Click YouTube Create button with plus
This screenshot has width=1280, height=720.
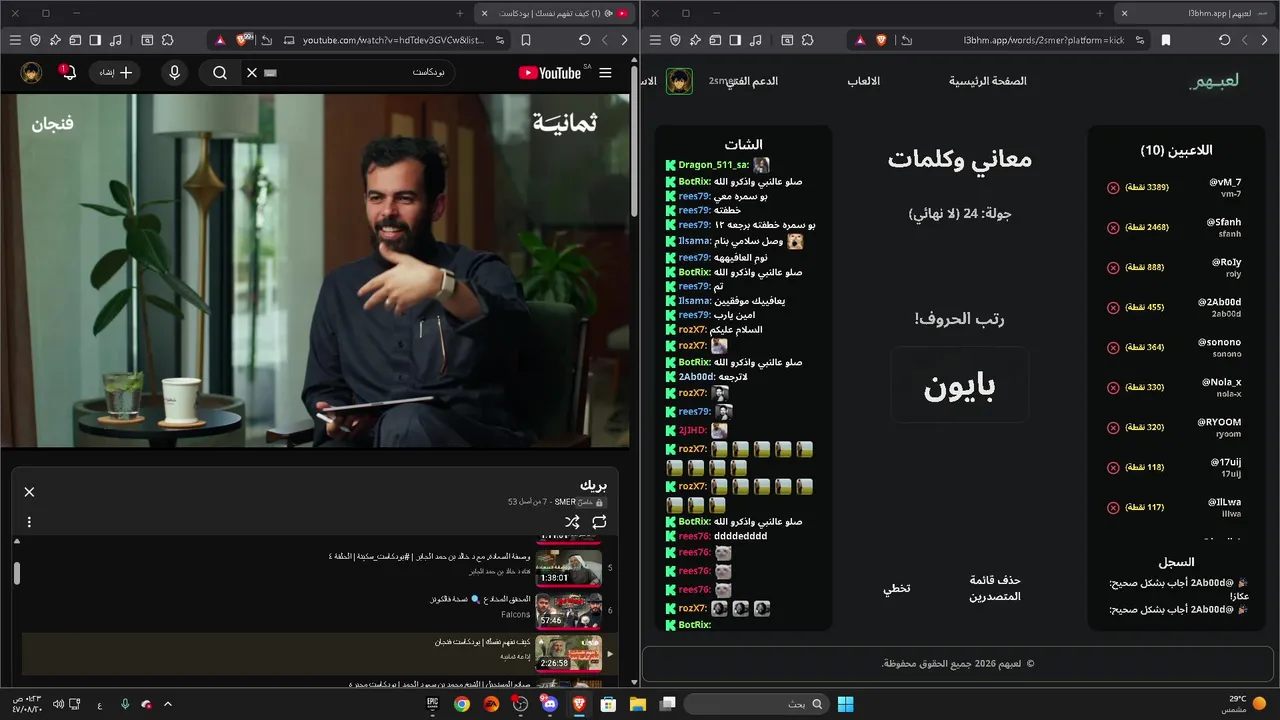tap(115, 73)
